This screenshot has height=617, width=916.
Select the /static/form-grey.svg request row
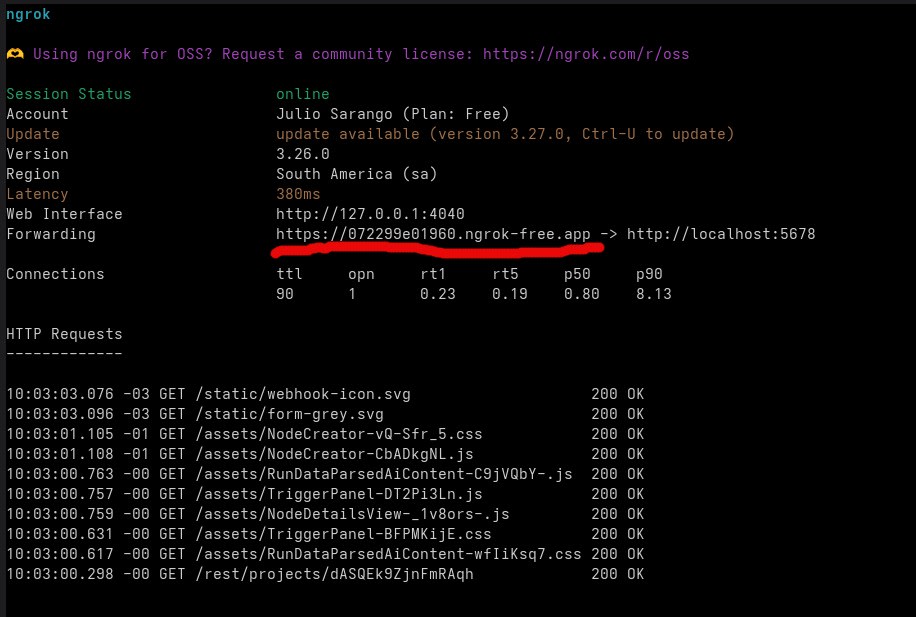click(325, 414)
